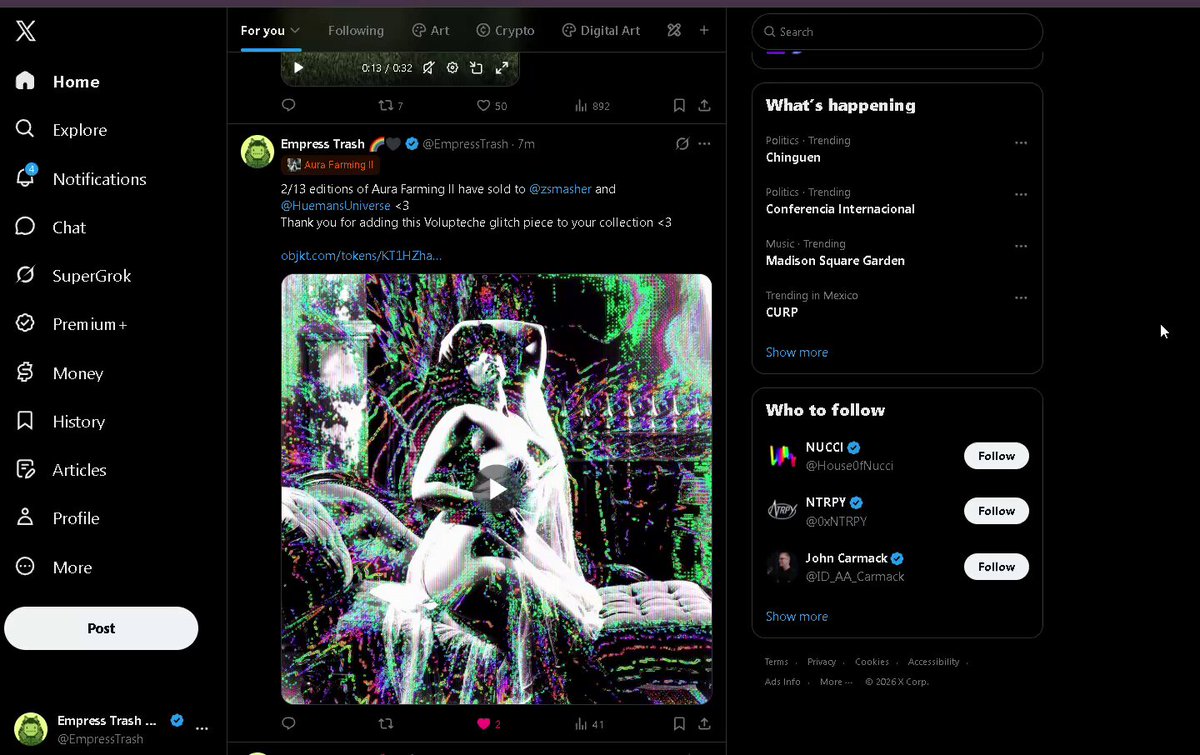This screenshot has height=755, width=1200.
Task: Click the Search input field
Action: (897, 32)
